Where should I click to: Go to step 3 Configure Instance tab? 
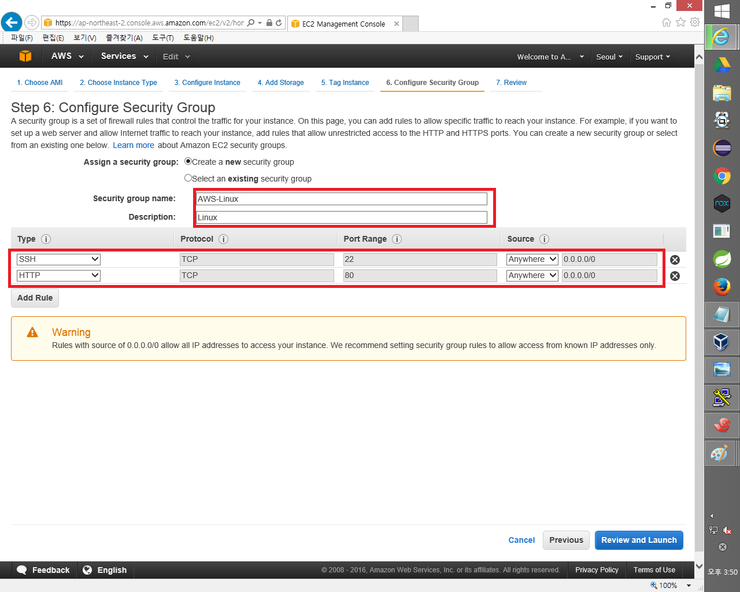(x=207, y=83)
